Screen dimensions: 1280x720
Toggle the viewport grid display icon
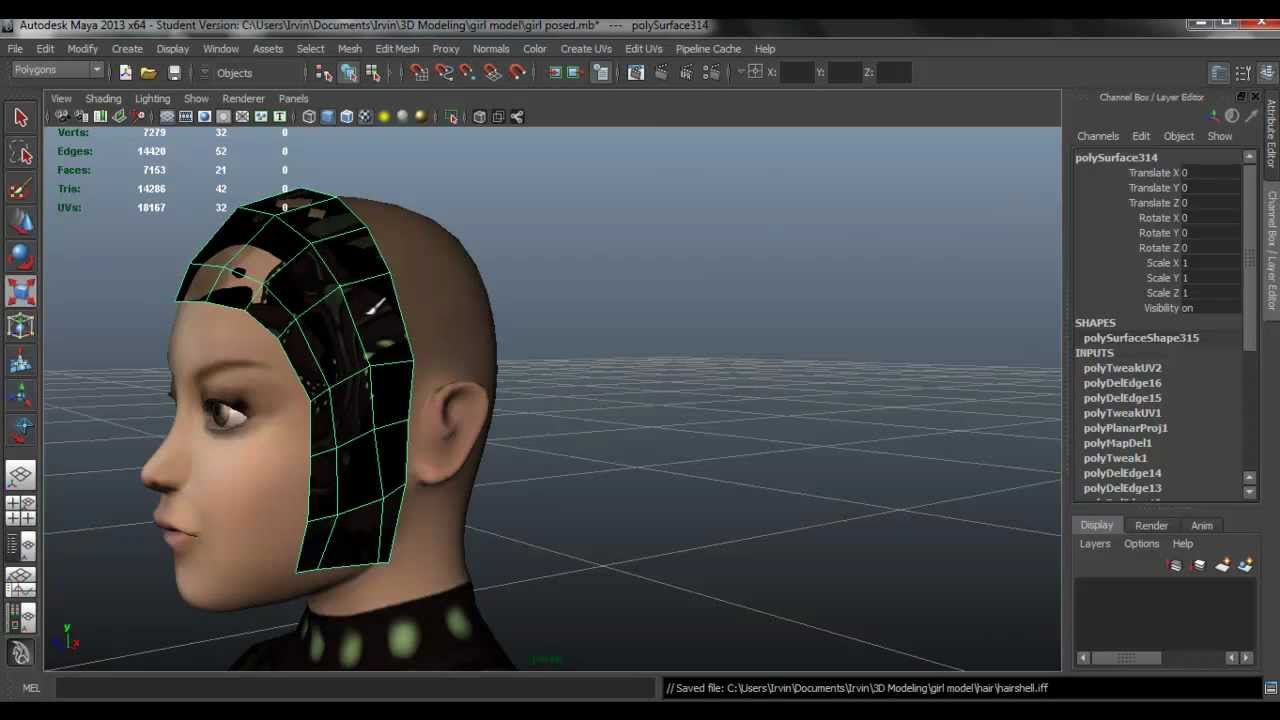(x=167, y=117)
